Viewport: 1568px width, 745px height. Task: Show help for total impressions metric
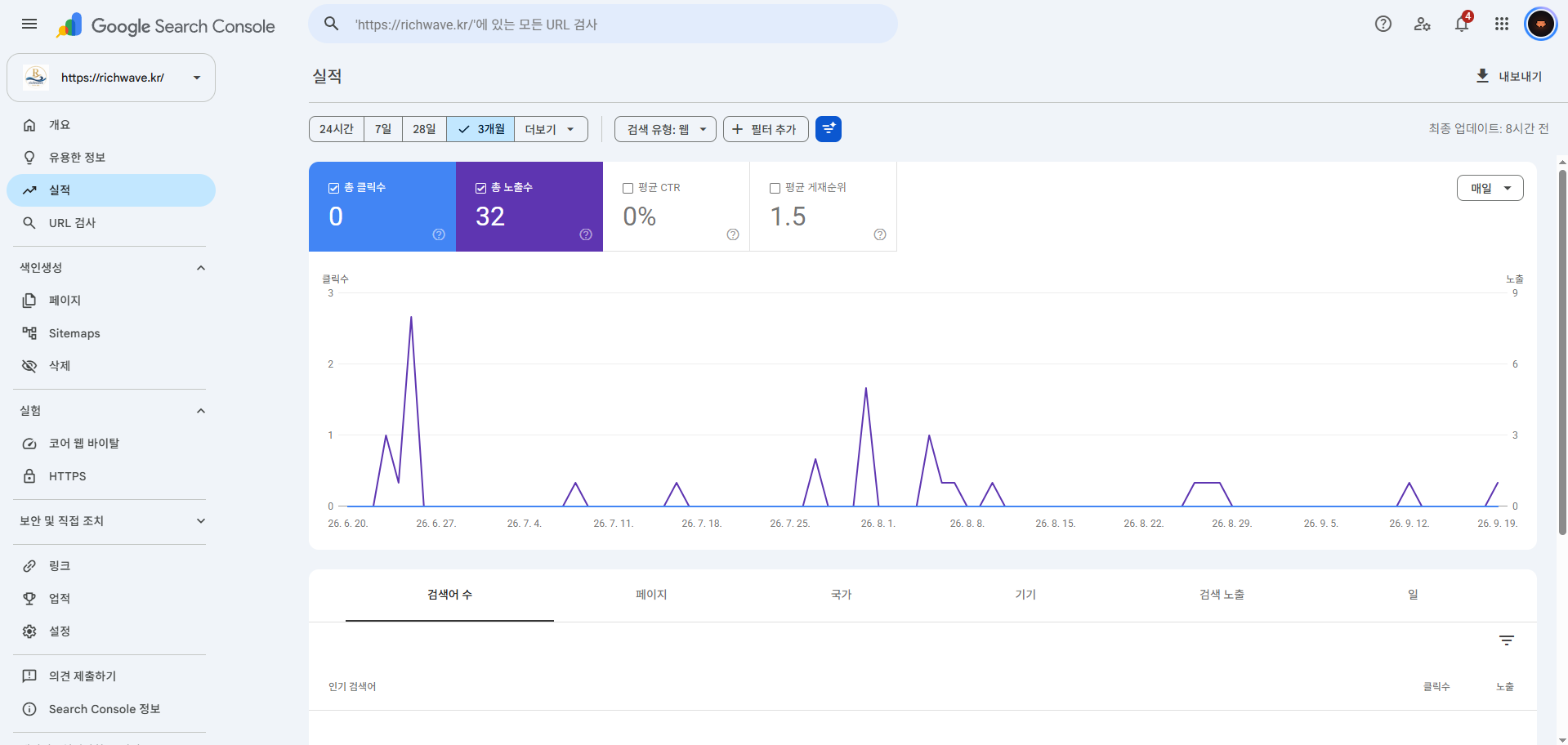click(586, 234)
